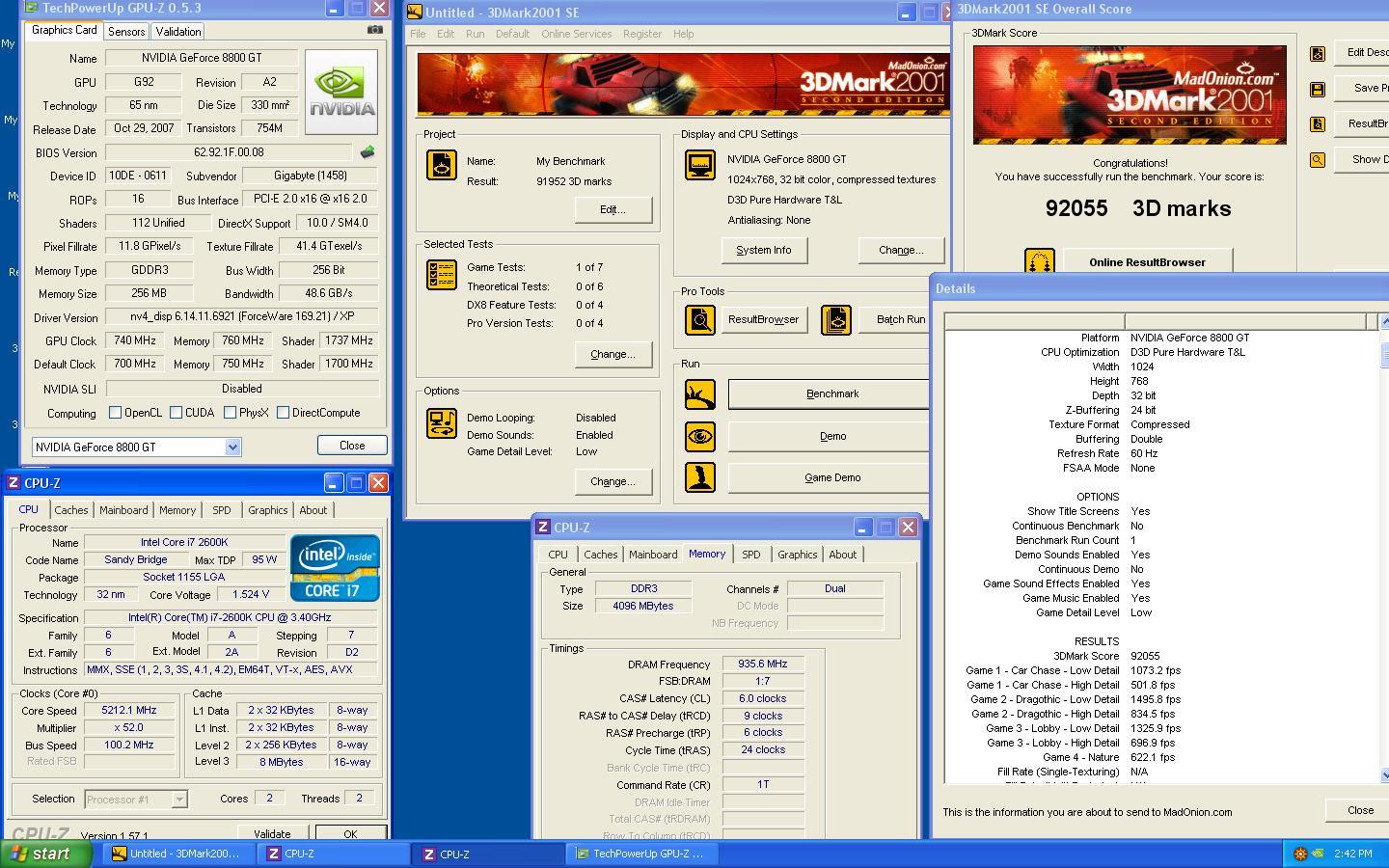
Task: Click the Game Demo button
Action: (x=831, y=477)
